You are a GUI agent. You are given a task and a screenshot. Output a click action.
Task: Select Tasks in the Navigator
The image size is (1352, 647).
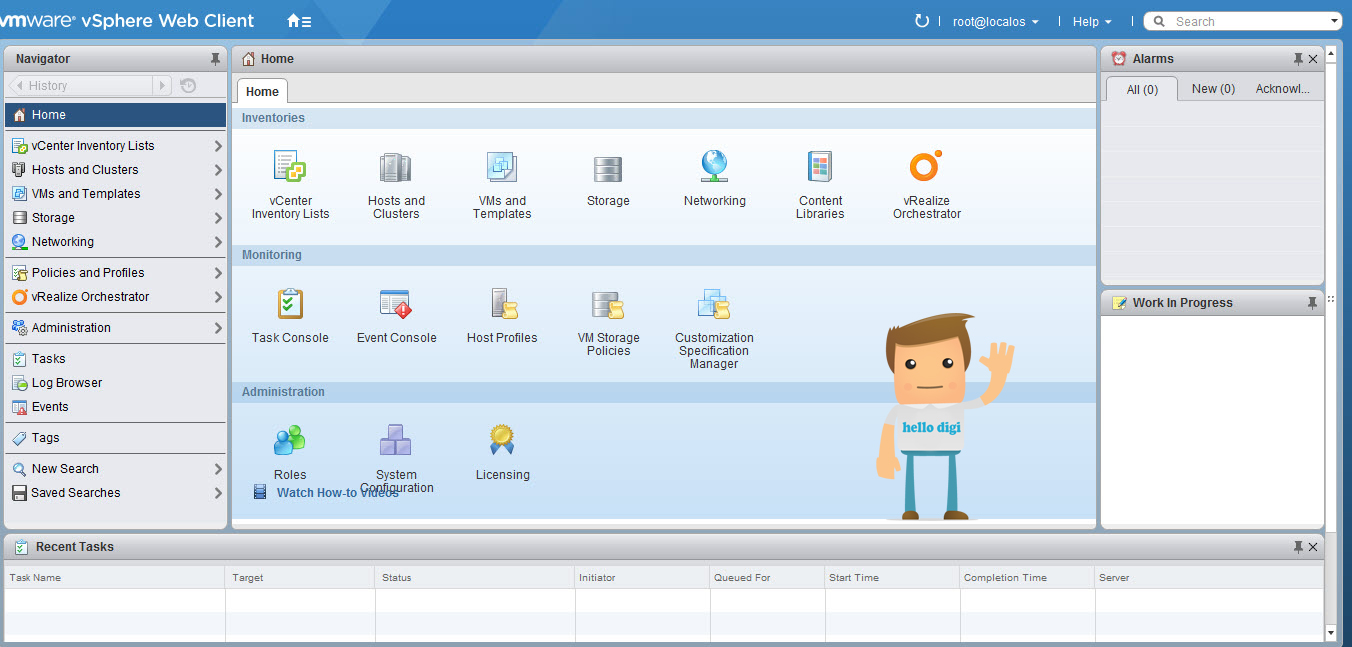point(116,359)
